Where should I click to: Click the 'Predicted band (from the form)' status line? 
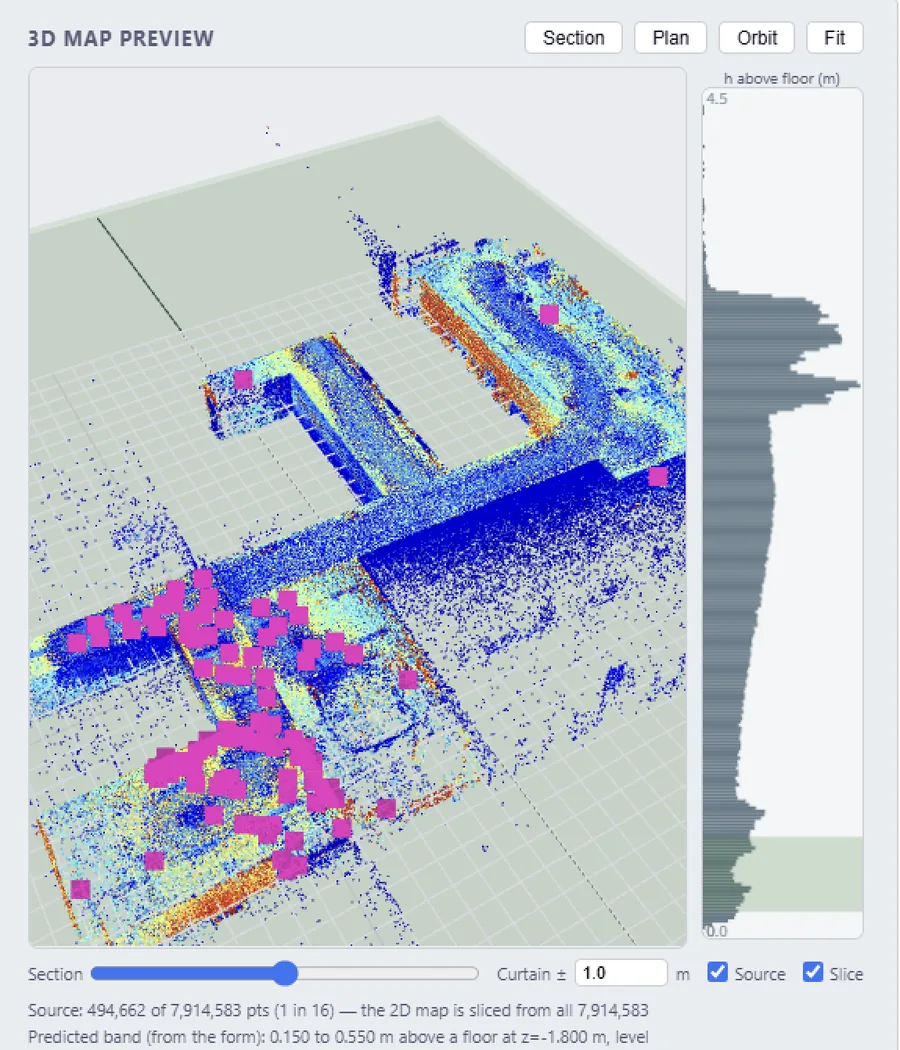point(338,1037)
